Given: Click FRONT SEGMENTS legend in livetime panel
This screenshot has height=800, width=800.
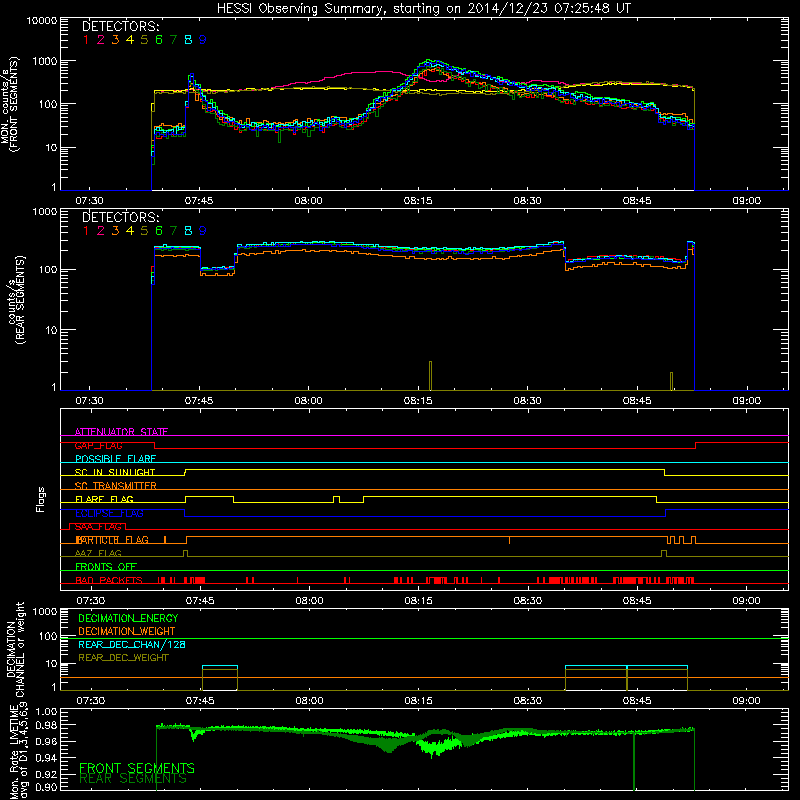Looking at the screenshot, I should [x=137, y=768].
